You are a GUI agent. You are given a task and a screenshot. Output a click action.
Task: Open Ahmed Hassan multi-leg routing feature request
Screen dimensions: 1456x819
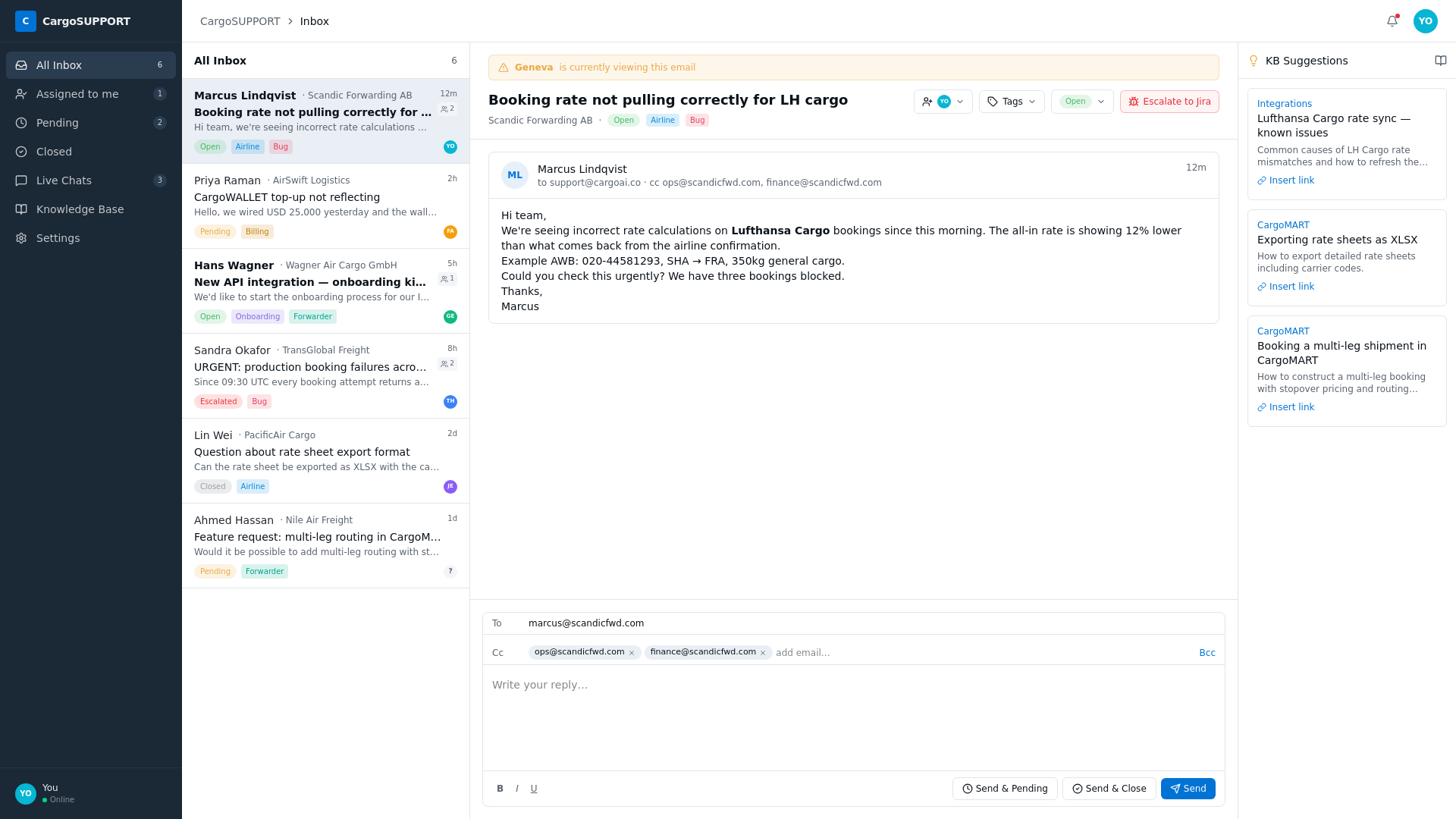click(325, 546)
